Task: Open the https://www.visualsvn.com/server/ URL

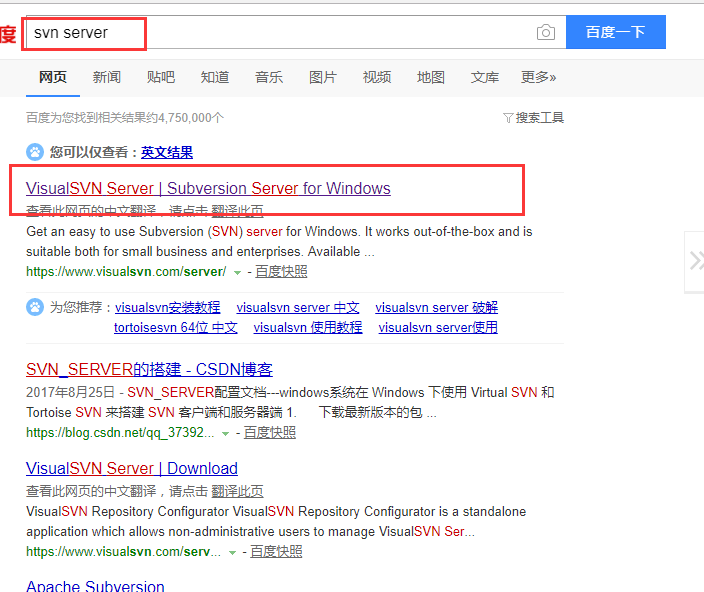Action: (x=126, y=272)
